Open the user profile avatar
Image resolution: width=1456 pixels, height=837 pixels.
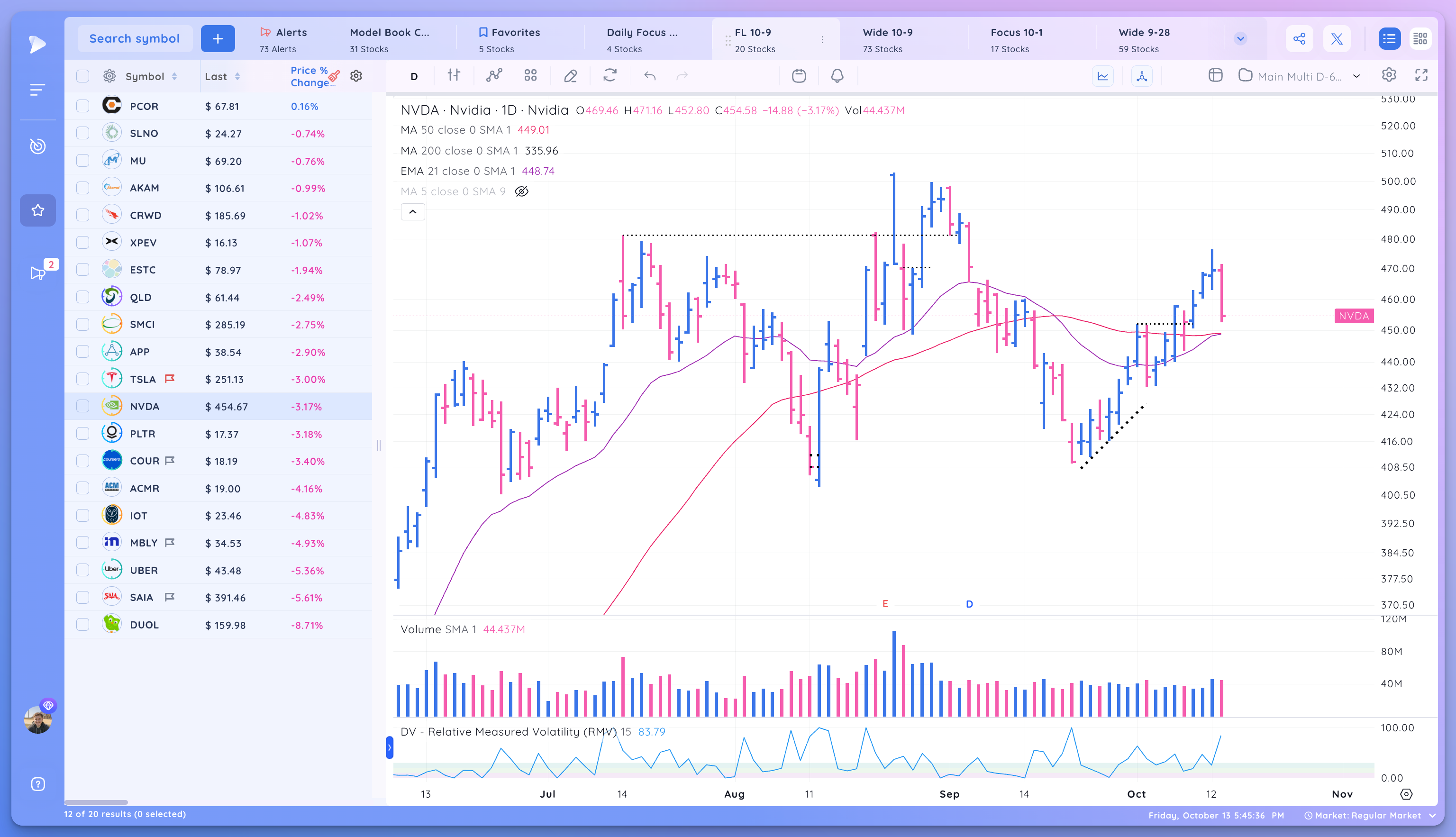click(38, 719)
